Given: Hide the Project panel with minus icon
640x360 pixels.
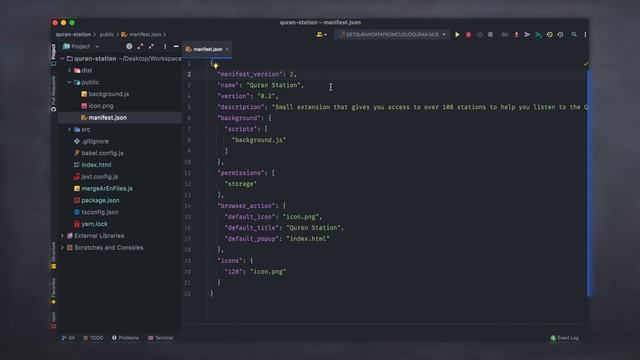Looking at the screenshot, I should tap(176, 47).
